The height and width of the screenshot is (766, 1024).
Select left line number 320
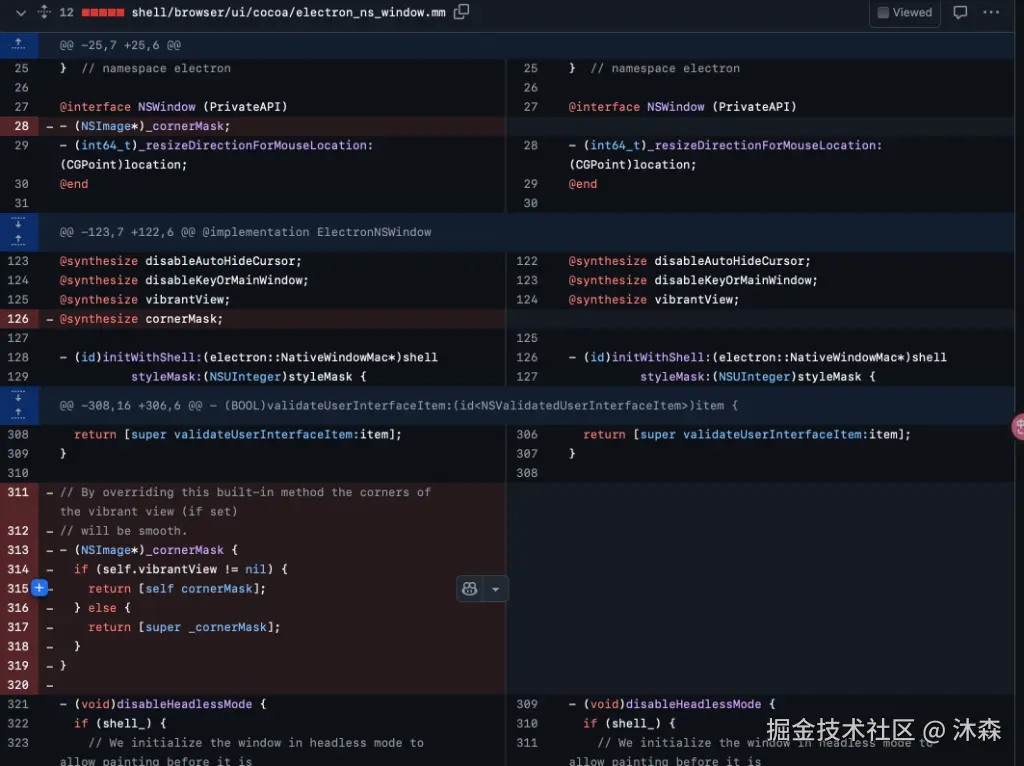[x=18, y=685]
